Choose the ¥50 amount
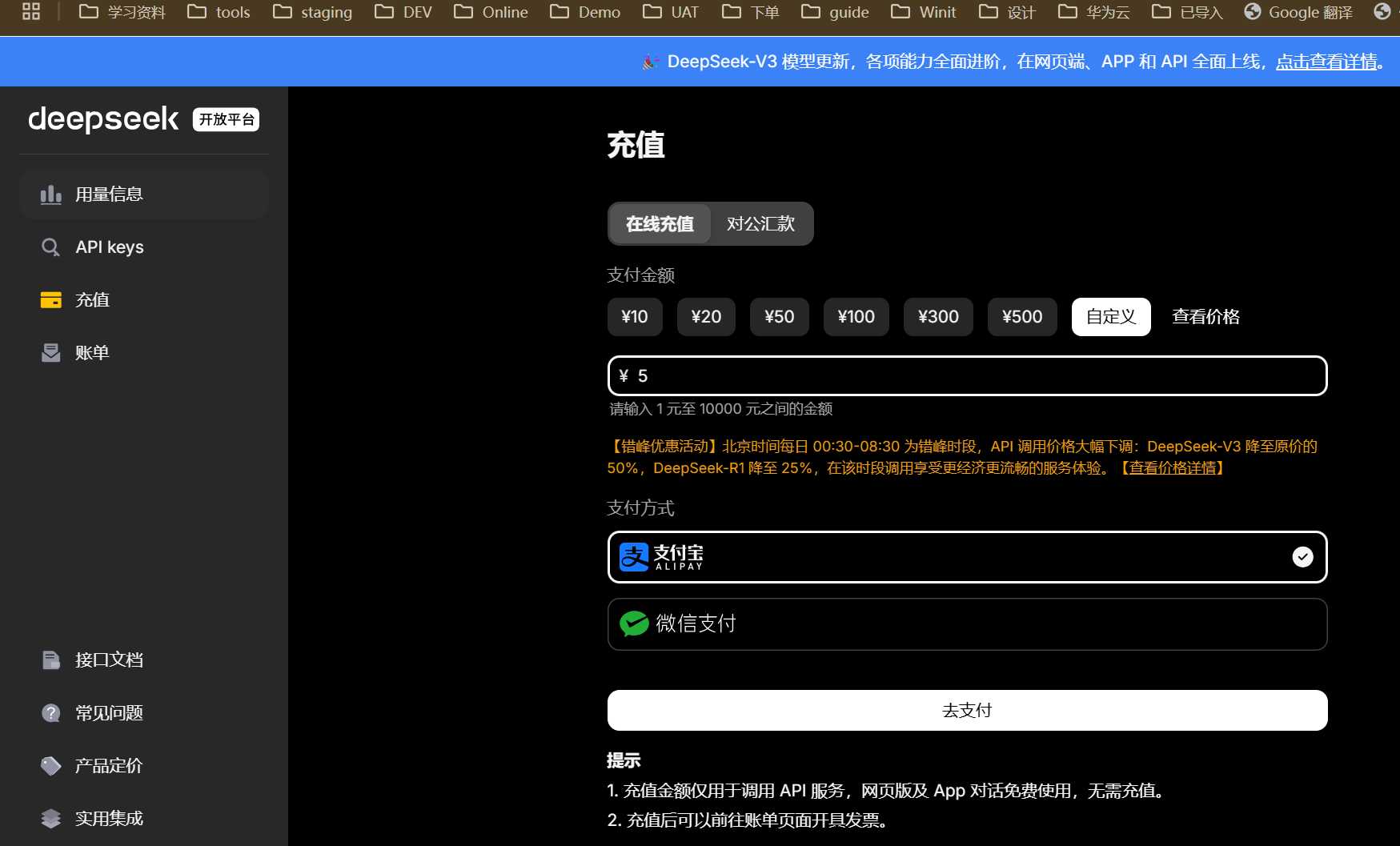Screen dimensions: 1400x846 click(x=780, y=317)
